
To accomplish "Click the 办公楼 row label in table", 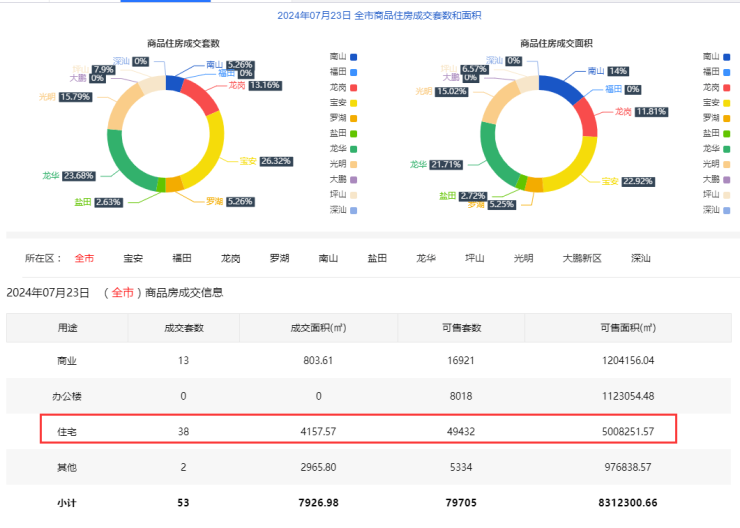I will (x=67, y=396).
